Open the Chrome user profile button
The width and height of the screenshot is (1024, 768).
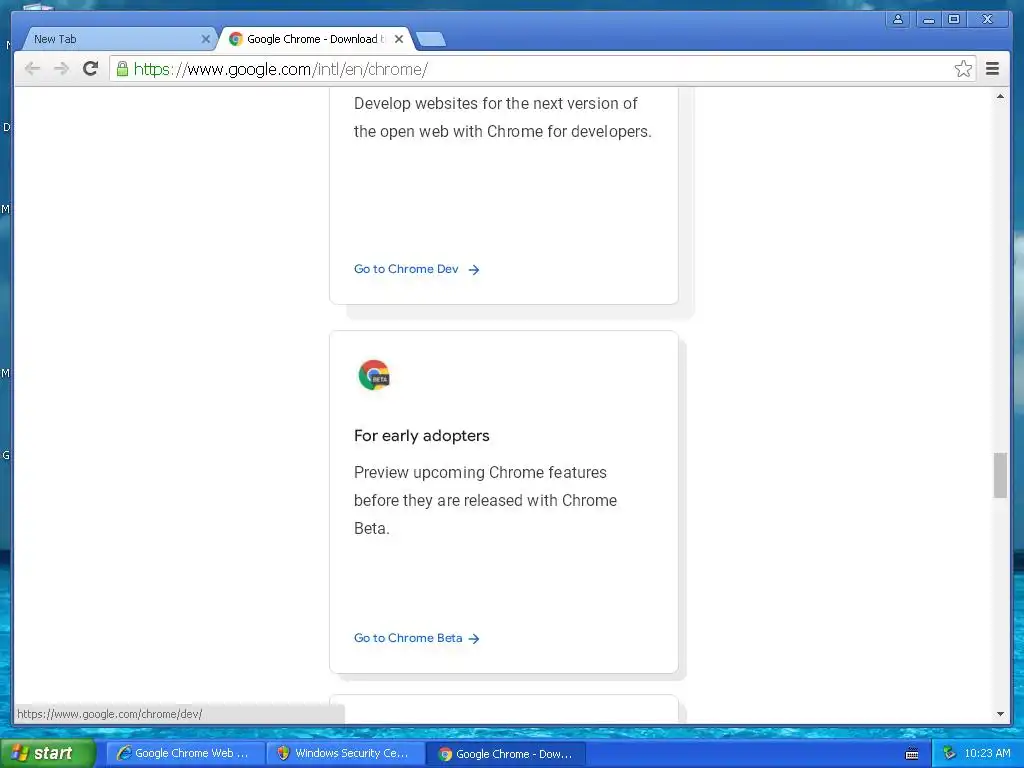click(898, 20)
